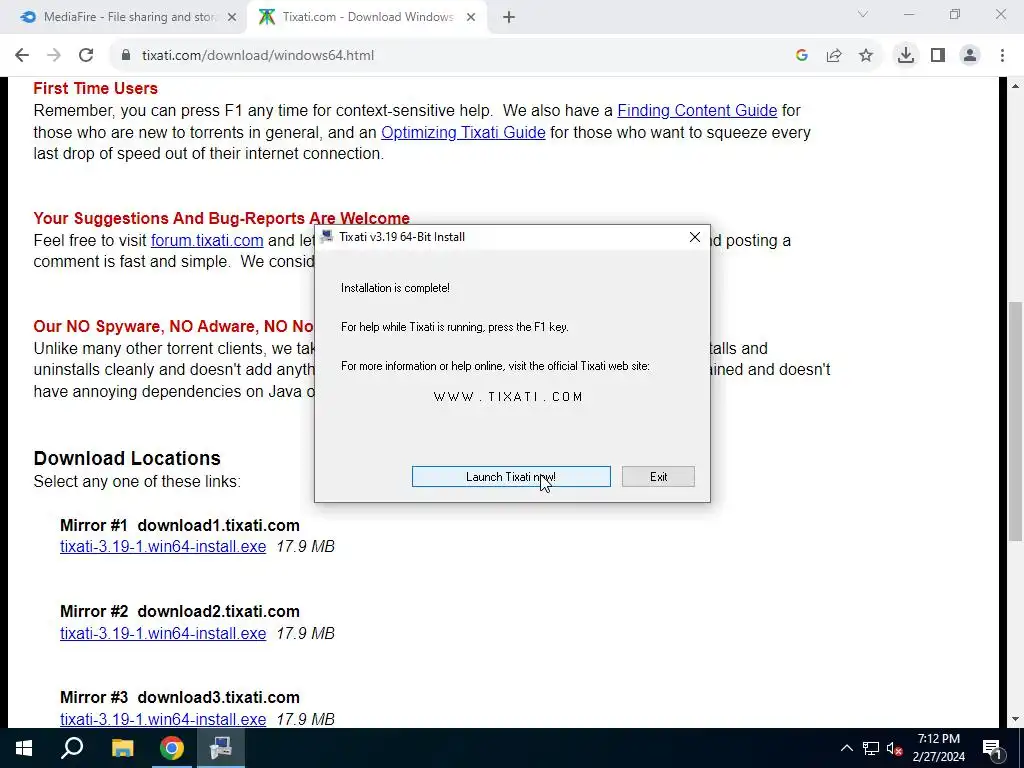Click scrollbar down arrow
1024x768 pixels.
[1015, 720]
